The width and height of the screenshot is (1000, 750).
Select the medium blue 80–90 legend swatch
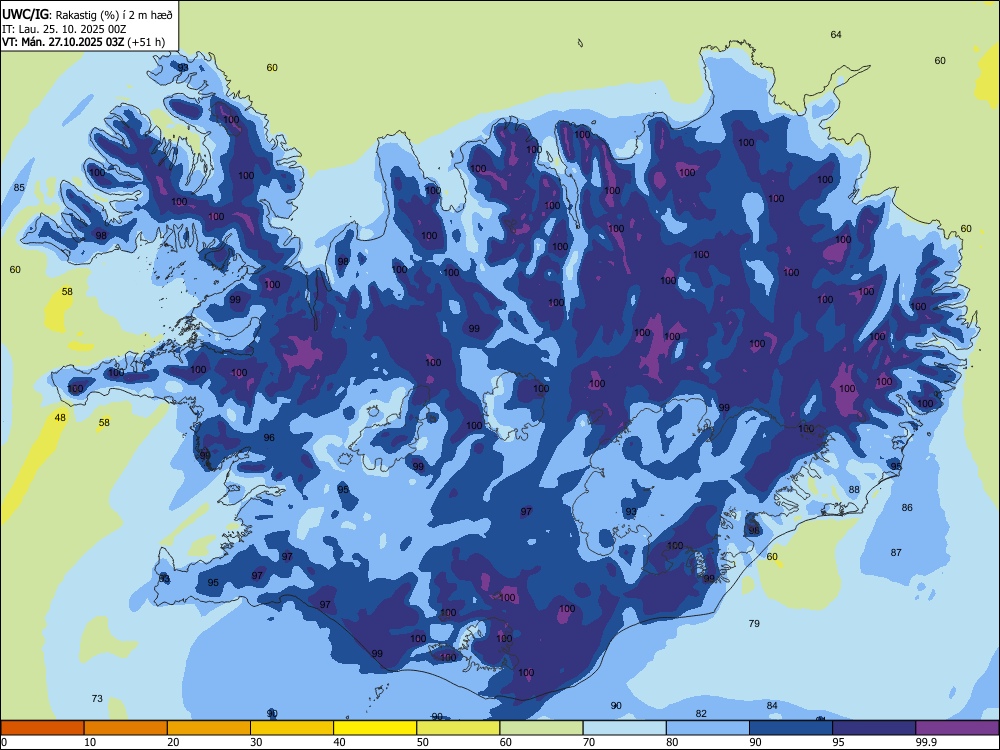point(708,728)
